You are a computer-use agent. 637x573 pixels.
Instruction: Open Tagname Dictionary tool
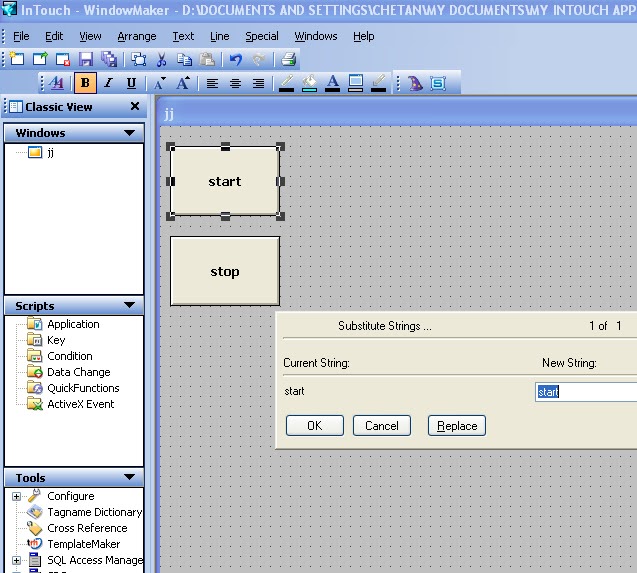84,512
